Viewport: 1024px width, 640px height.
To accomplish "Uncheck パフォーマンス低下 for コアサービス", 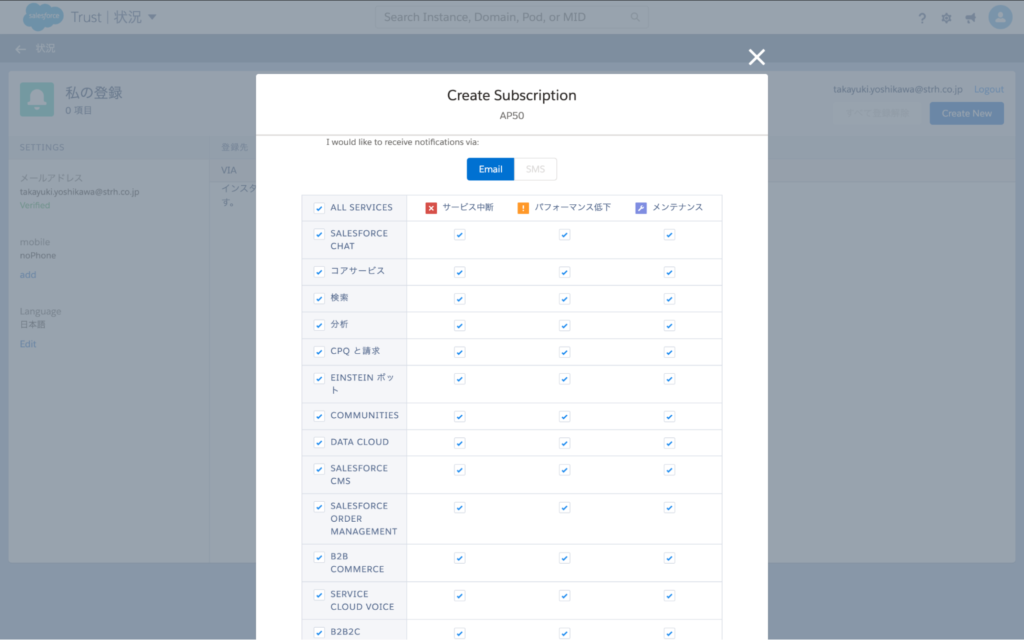I will click(x=564, y=272).
